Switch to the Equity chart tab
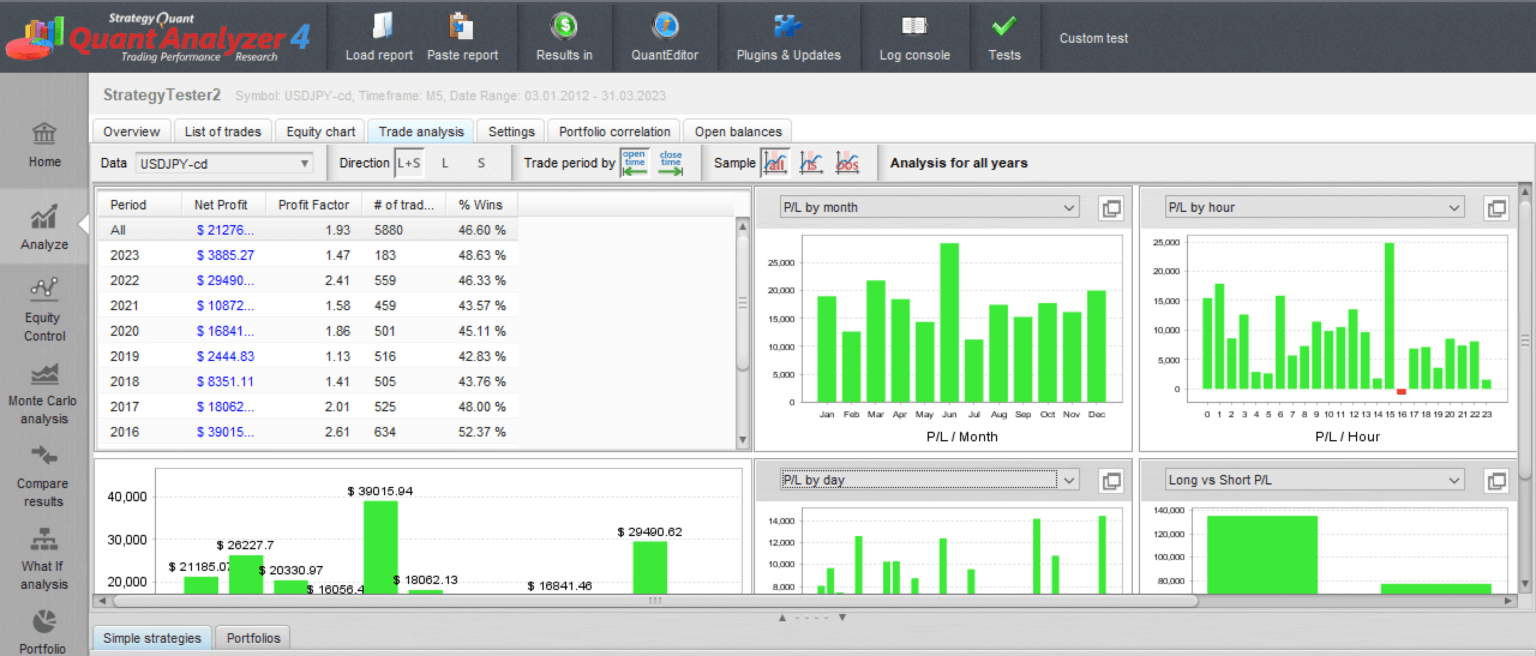This screenshot has height=656, width=1536. 319,130
